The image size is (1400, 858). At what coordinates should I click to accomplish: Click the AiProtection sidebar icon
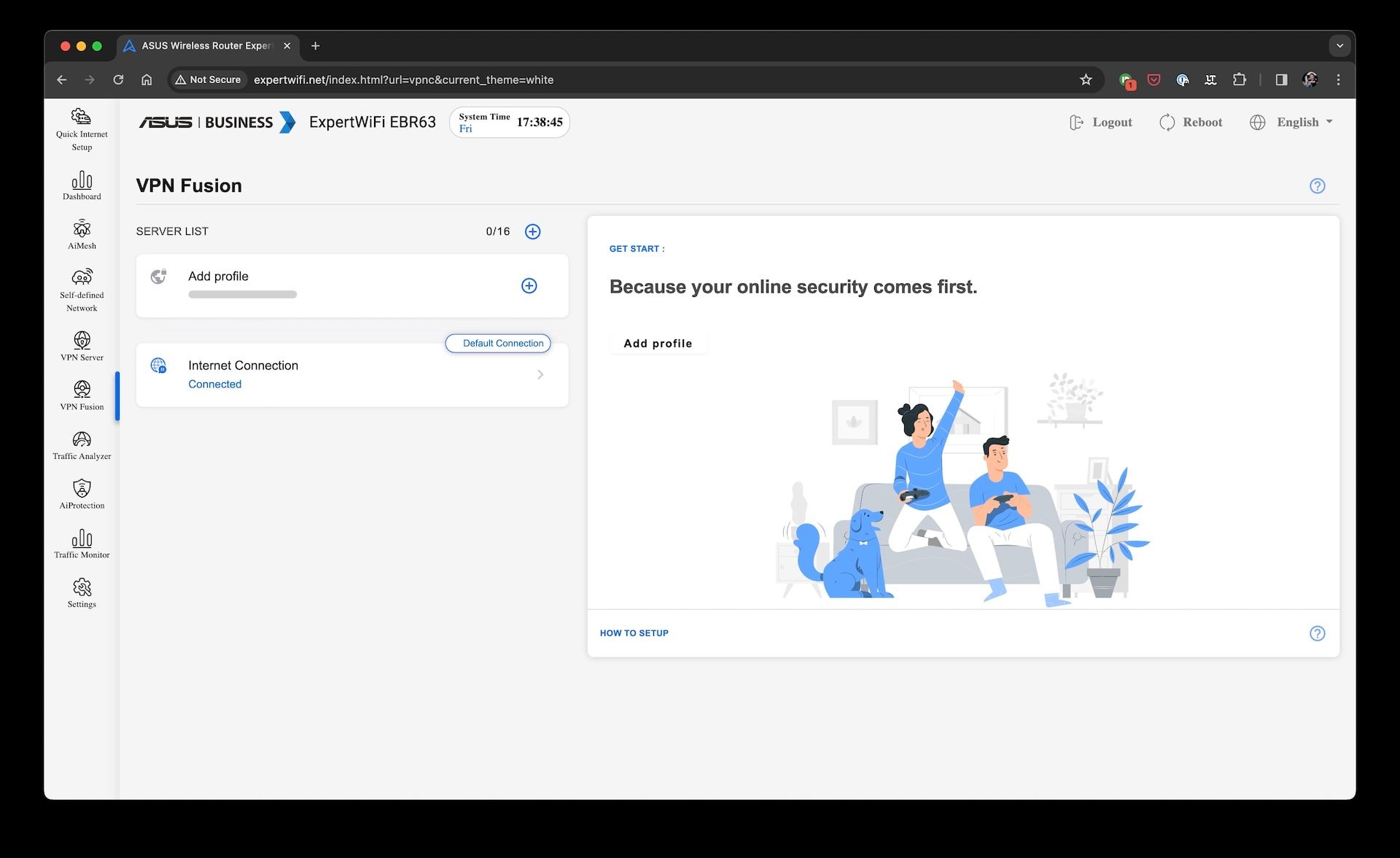pos(80,489)
